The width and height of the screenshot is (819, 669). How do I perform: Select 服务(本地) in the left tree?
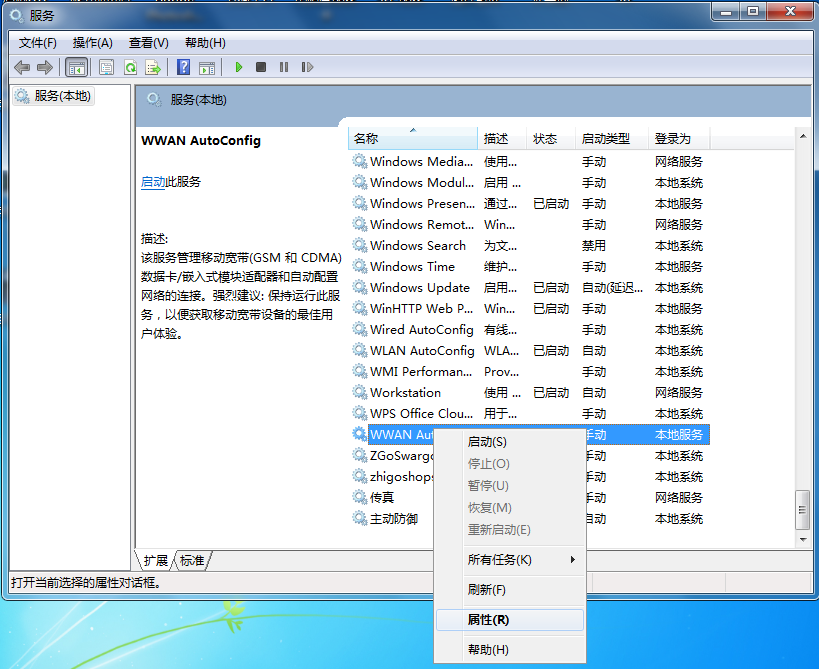tap(53, 96)
